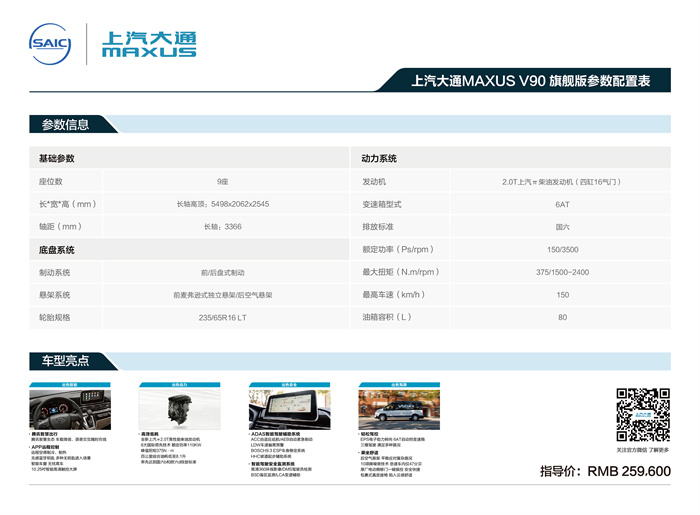Select the 参数信息 section header
Image resolution: width=700 pixels, height=515 pixels.
click(66, 125)
